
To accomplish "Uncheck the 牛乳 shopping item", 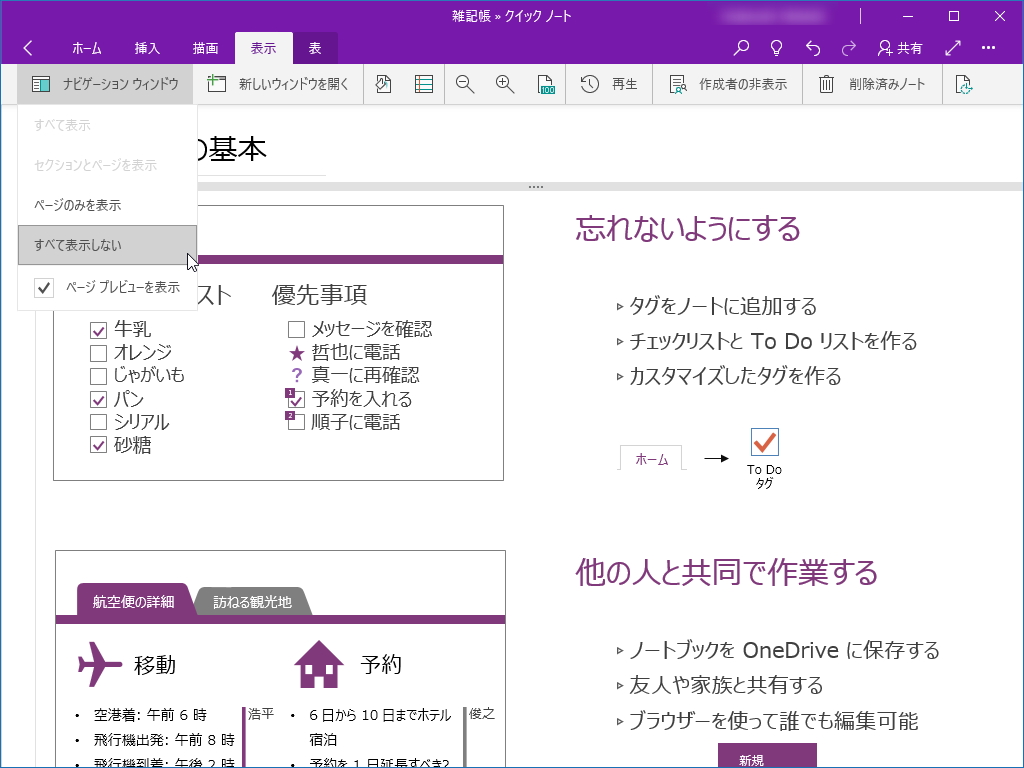I will point(98,330).
